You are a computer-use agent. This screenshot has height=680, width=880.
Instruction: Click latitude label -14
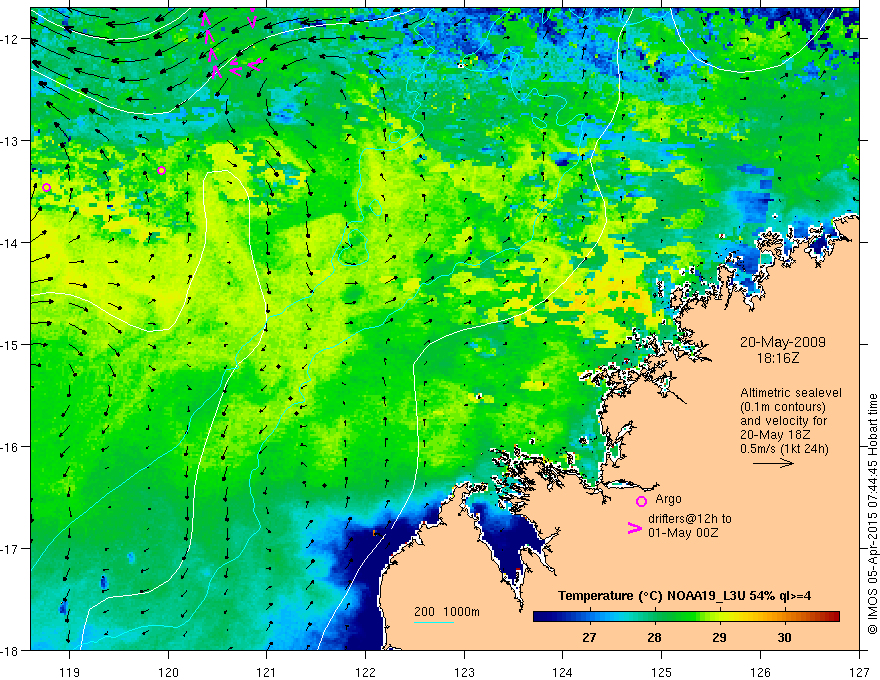click(11, 243)
